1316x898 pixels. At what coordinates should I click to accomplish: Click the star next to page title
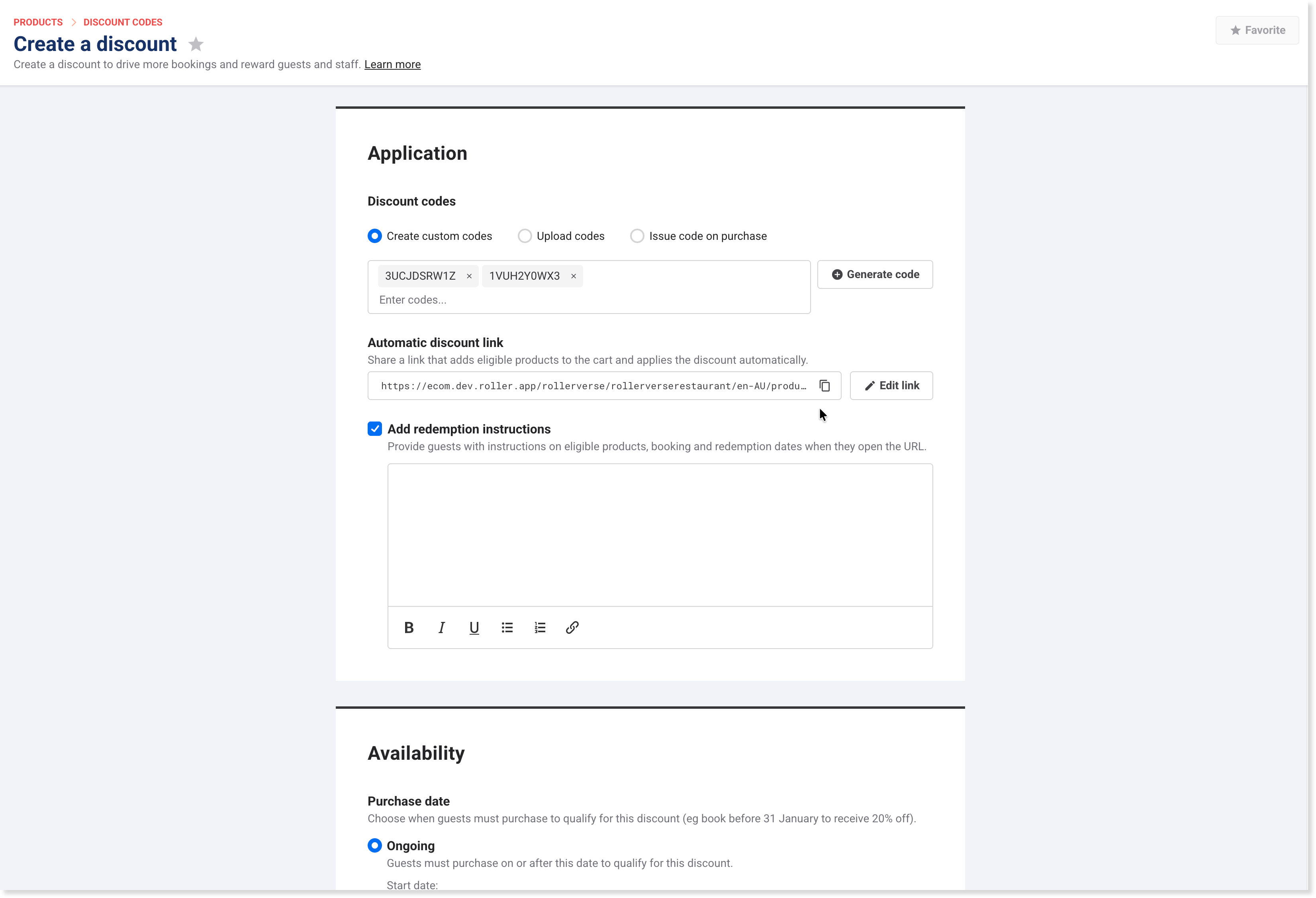point(196,44)
